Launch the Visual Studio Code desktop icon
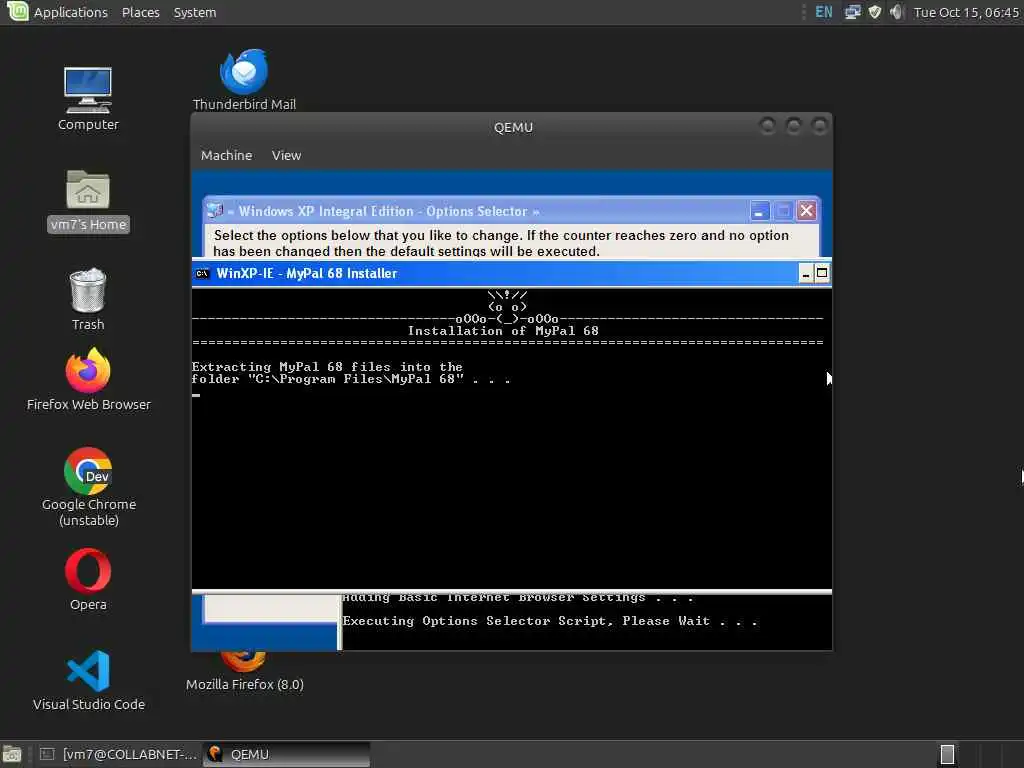The height and width of the screenshot is (768, 1024). 88,680
